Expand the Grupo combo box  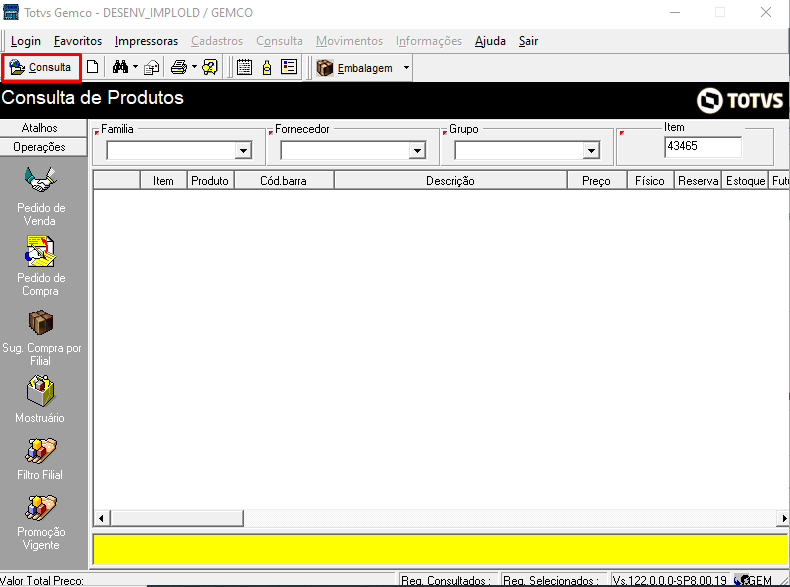[x=591, y=150]
